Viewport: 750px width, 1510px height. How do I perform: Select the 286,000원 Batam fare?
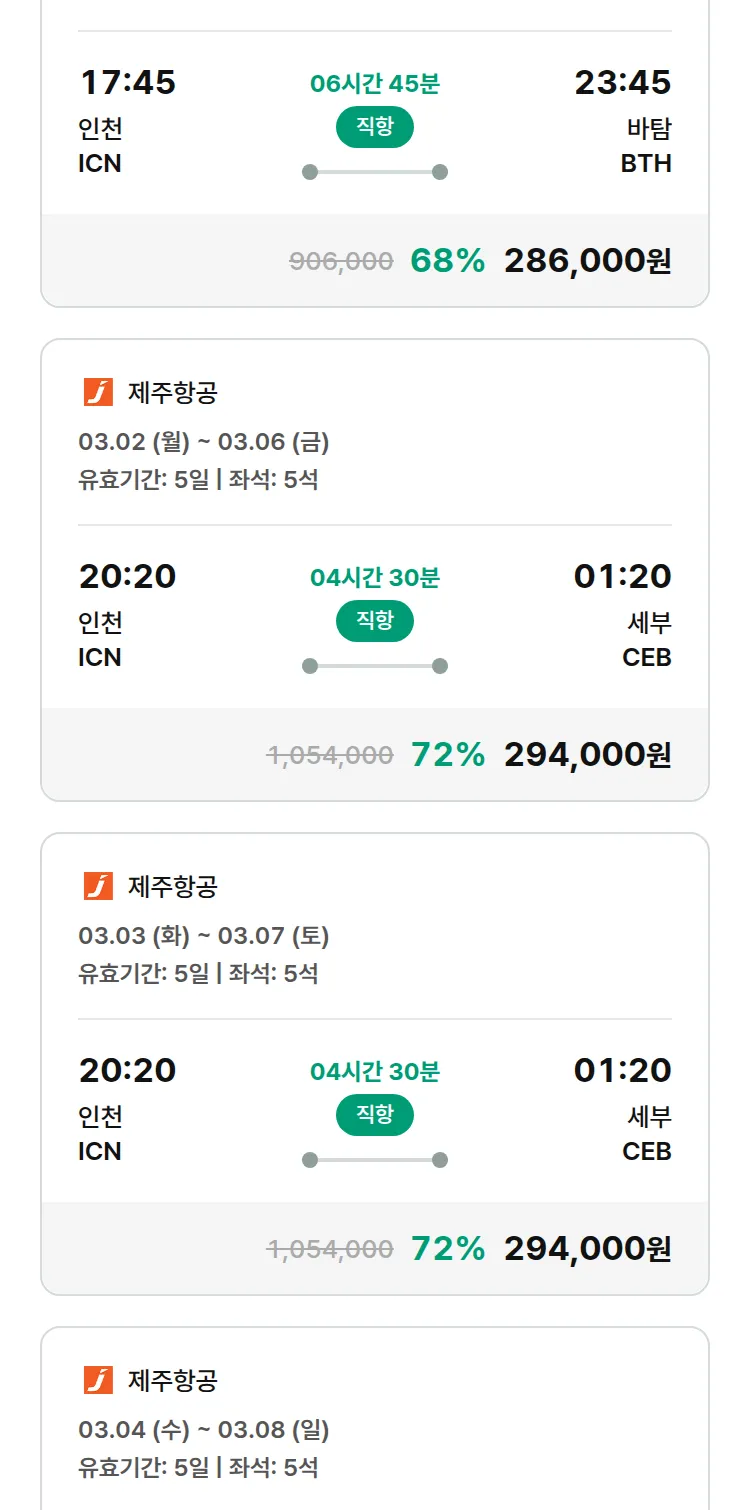click(587, 261)
